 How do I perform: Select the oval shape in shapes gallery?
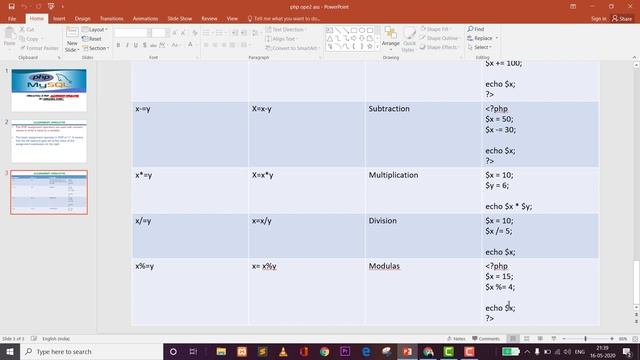(362, 31)
